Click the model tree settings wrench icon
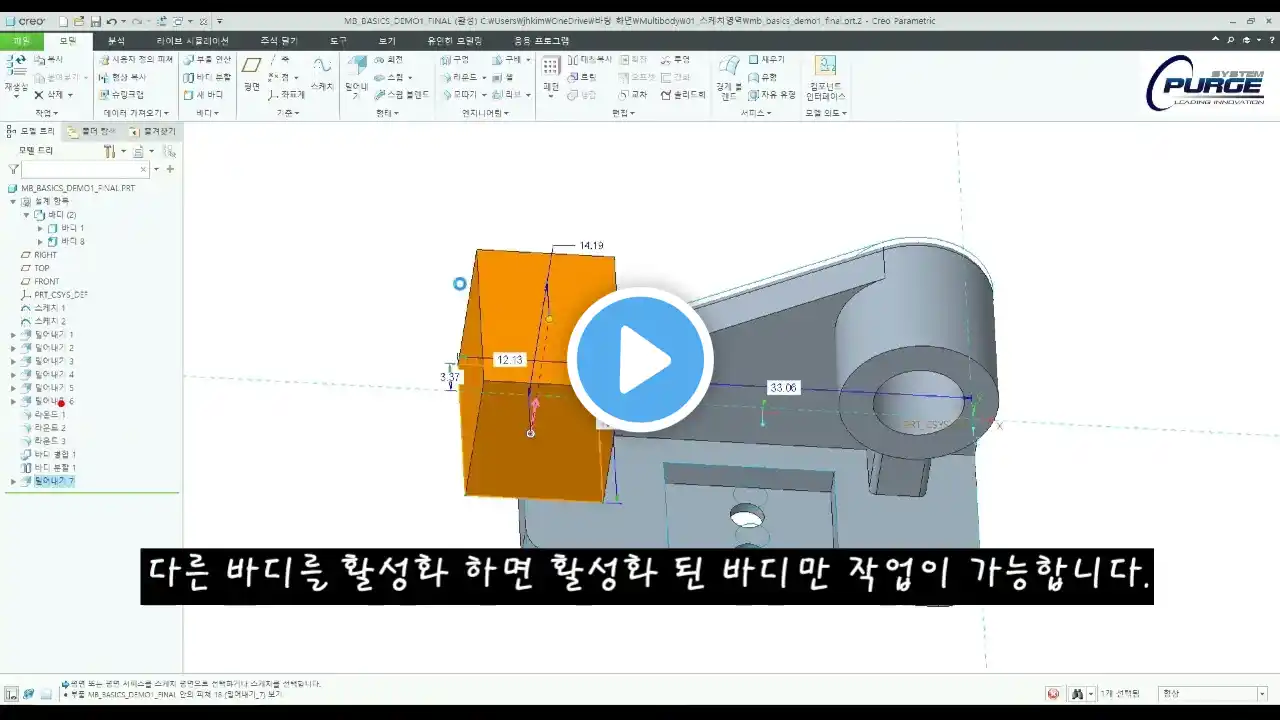This screenshot has height=720, width=1280. pyautogui.click(x=110, y=152)
